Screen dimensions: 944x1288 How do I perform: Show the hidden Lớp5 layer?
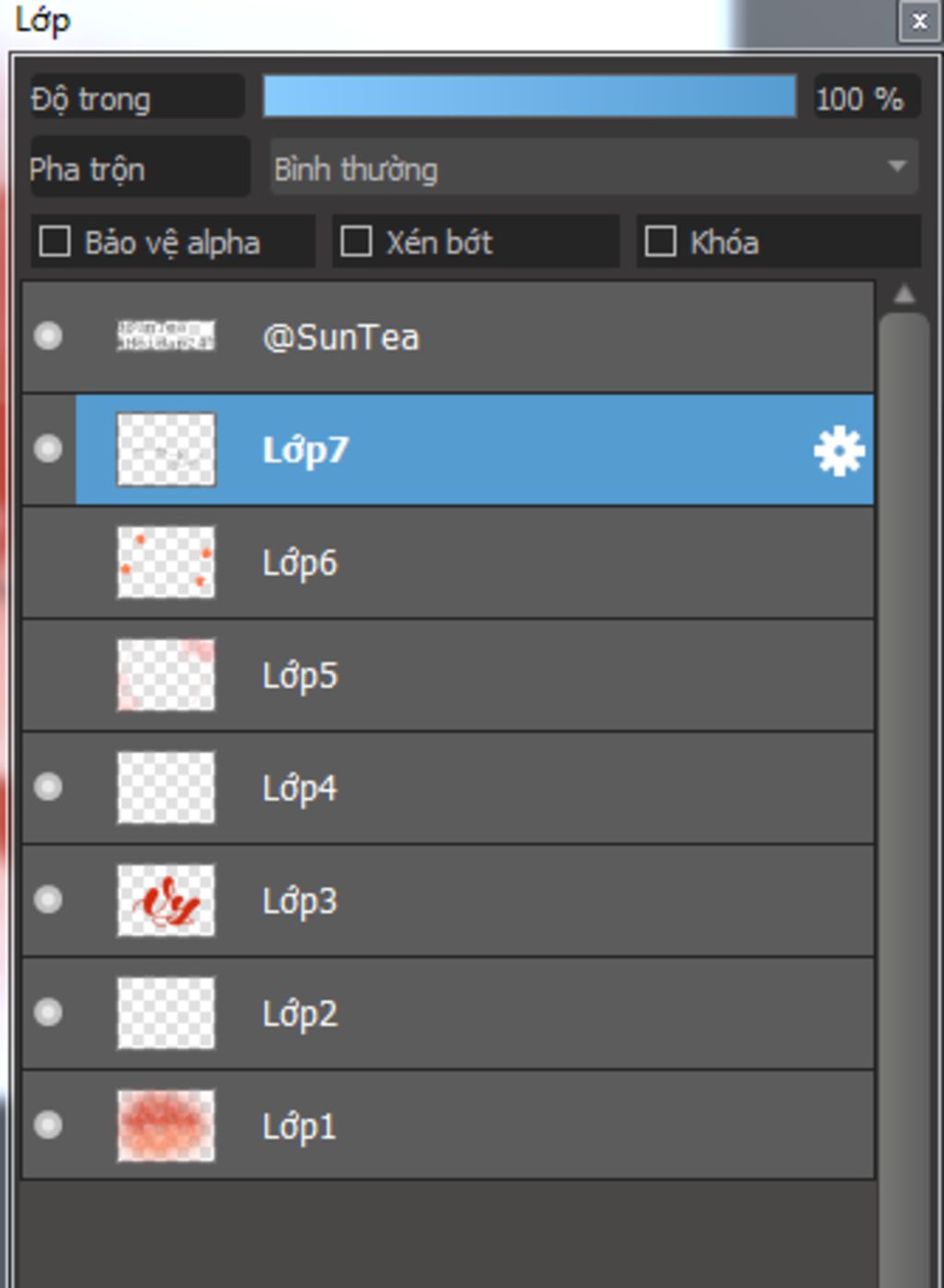(x=48, y=675)
